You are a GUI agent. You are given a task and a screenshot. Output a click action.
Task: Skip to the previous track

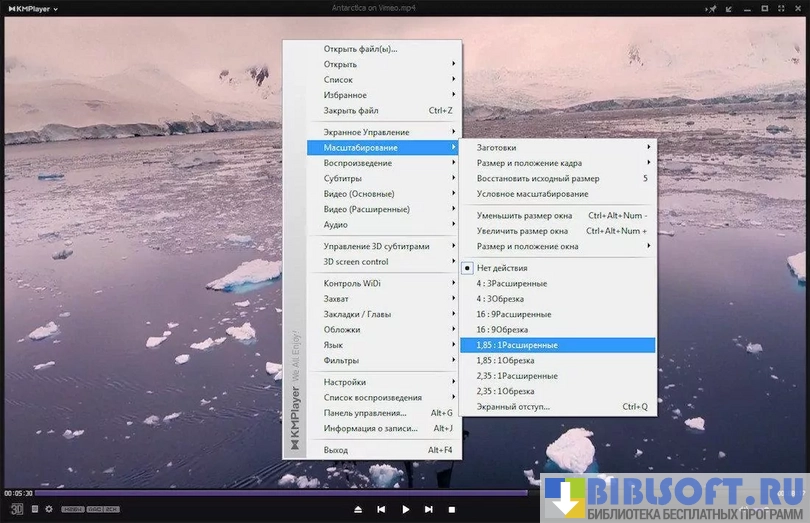(x=381, y=509)
